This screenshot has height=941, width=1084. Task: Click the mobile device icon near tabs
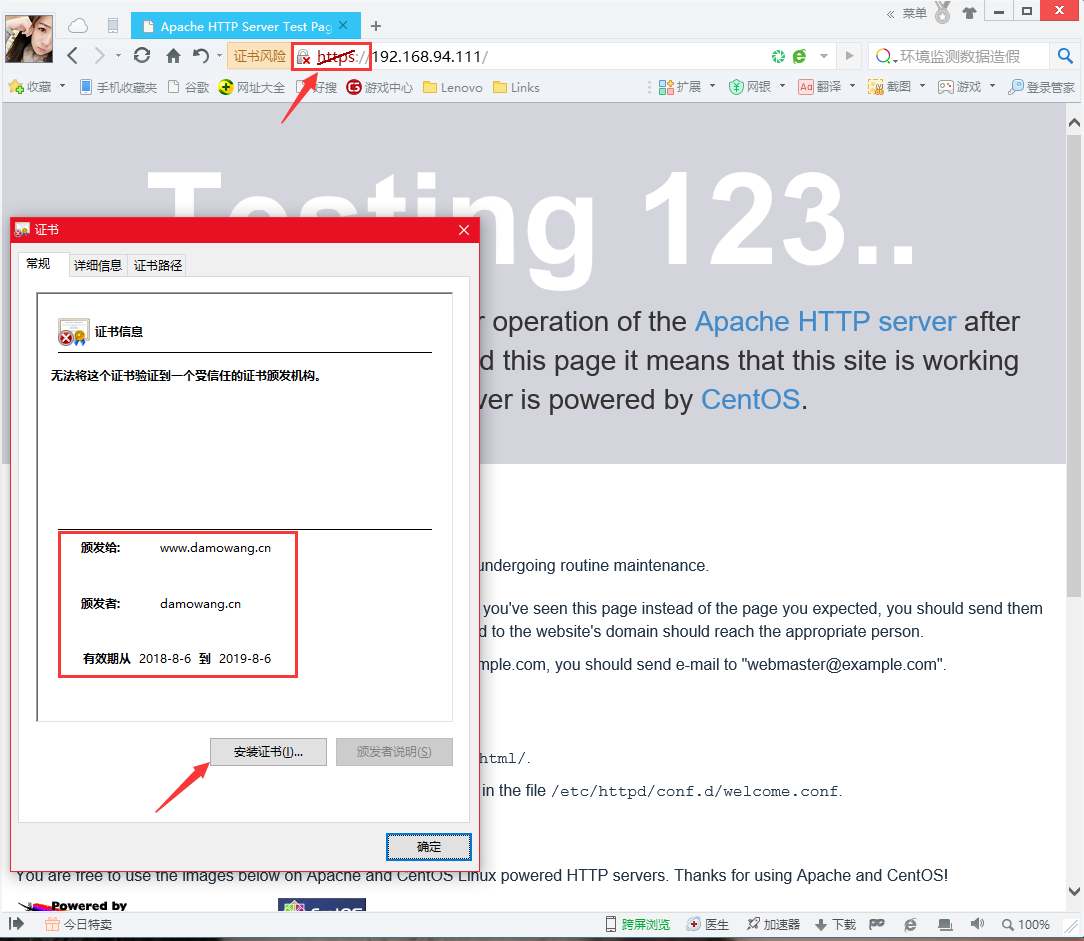click(113, 26)
